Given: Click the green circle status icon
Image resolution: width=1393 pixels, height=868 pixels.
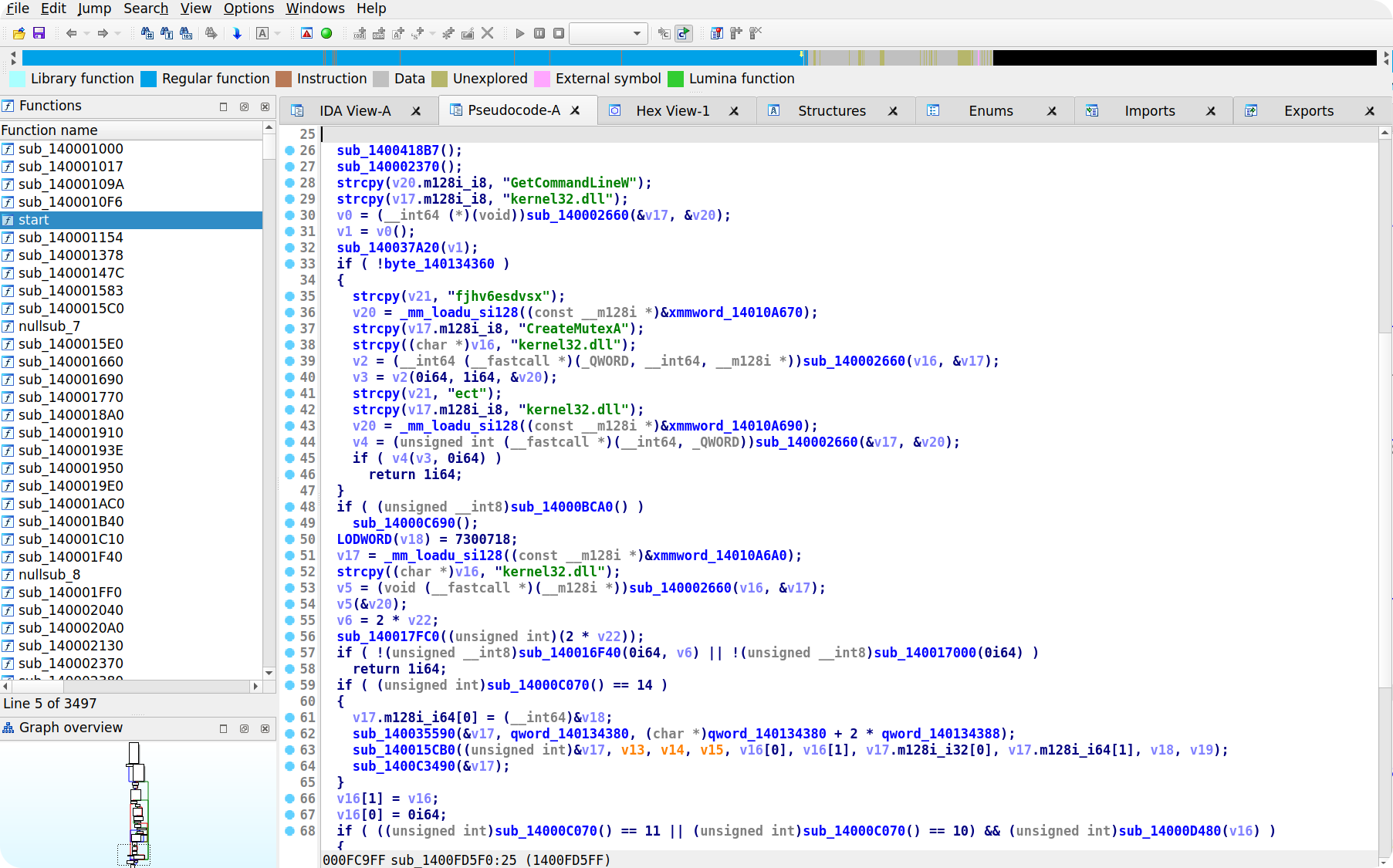Looking at the screenshot, I should tap(326, 33).
